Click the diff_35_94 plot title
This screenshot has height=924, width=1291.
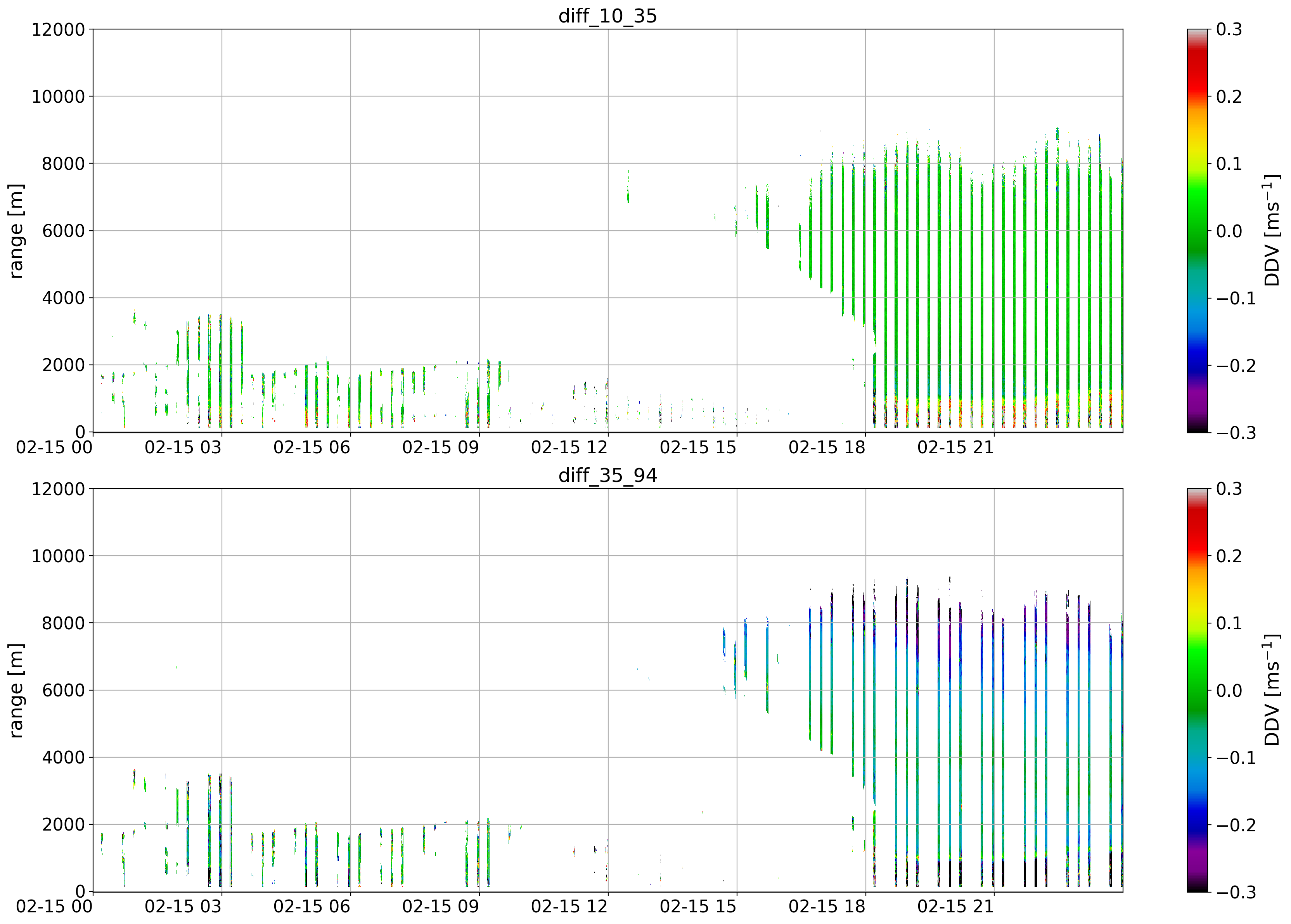click(x=607, y=475)
